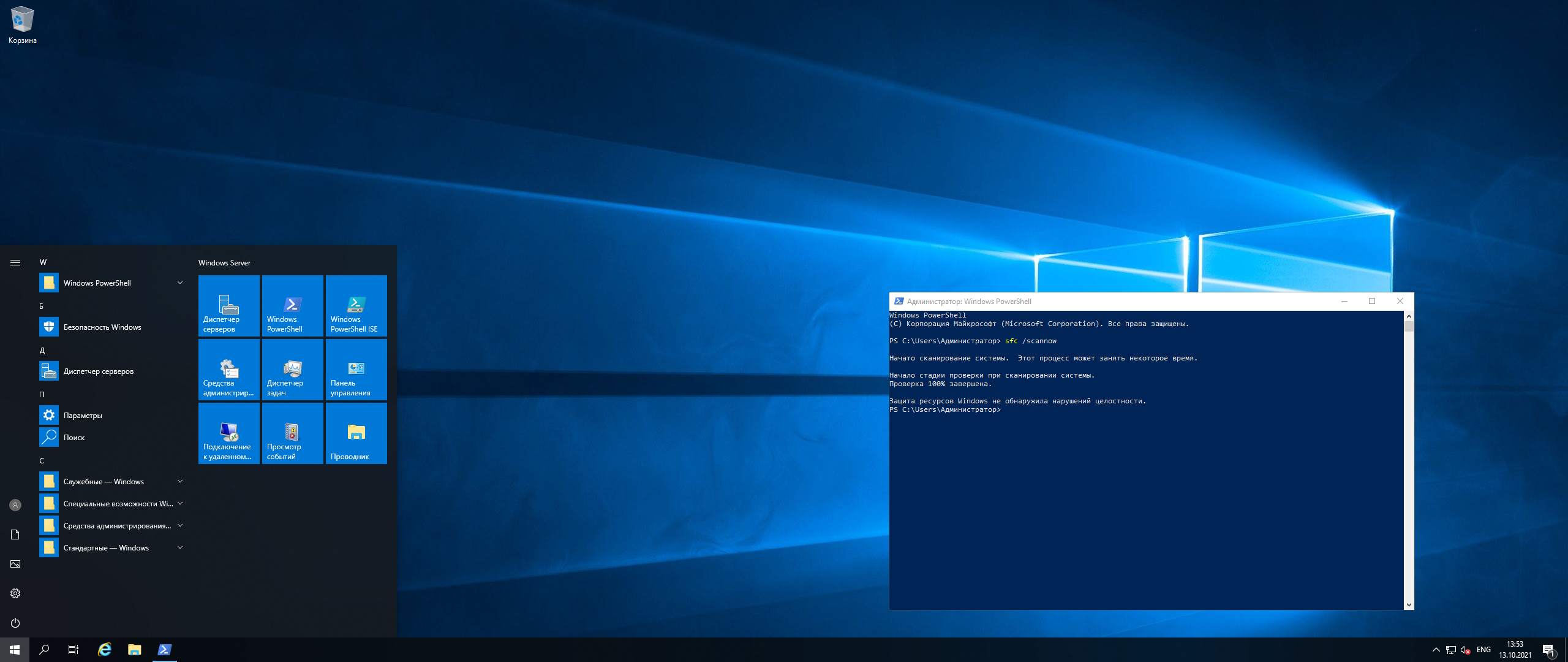Open Безопасность Windows from the app list
1568x662 pixels.
pos(113,327)
